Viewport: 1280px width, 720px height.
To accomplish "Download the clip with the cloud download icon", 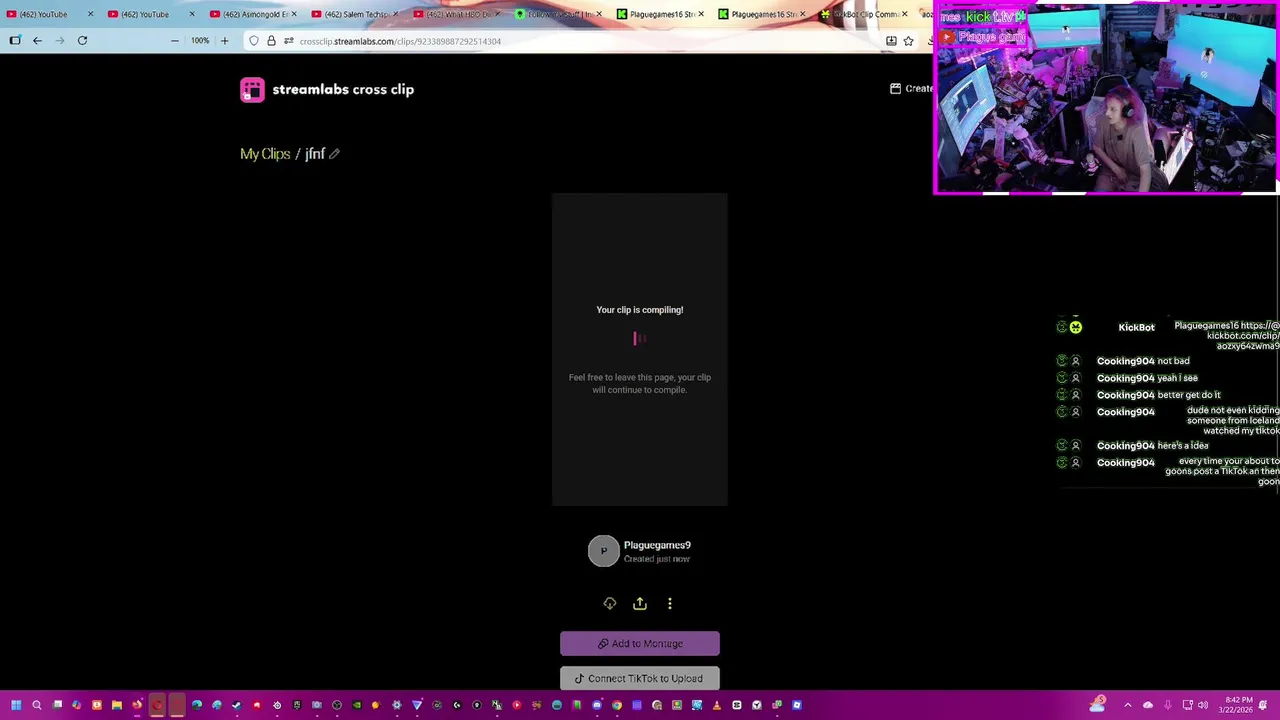I will (610, 604).
